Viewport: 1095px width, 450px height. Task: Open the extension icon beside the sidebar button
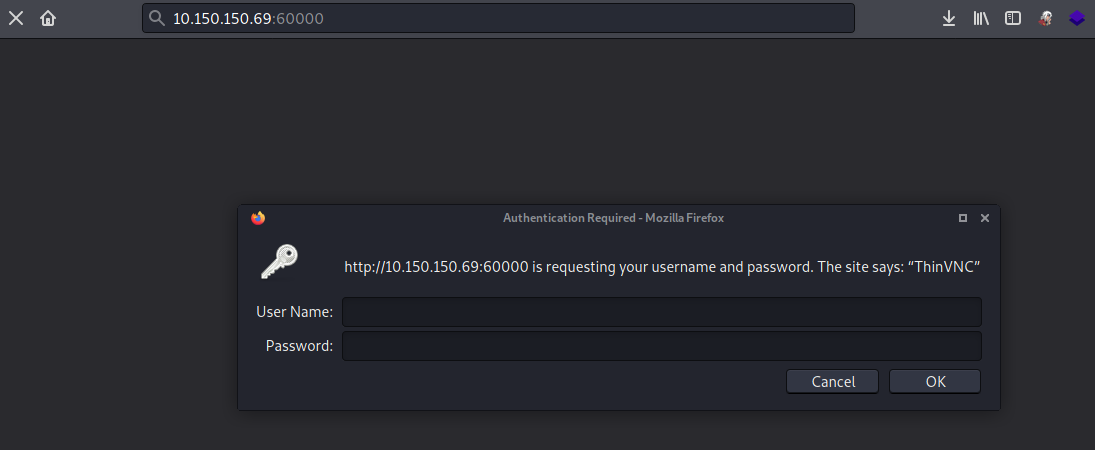(x=1045, y=18)
